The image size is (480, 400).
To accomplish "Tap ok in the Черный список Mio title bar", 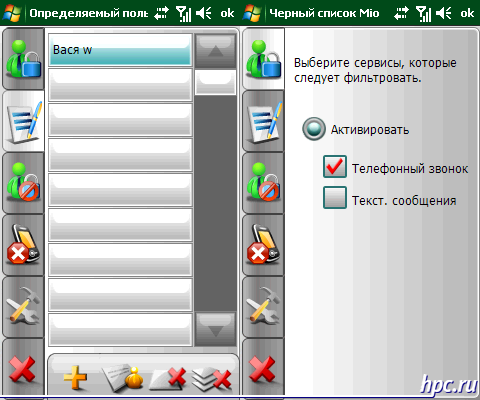I will click(x=467, y=13).
